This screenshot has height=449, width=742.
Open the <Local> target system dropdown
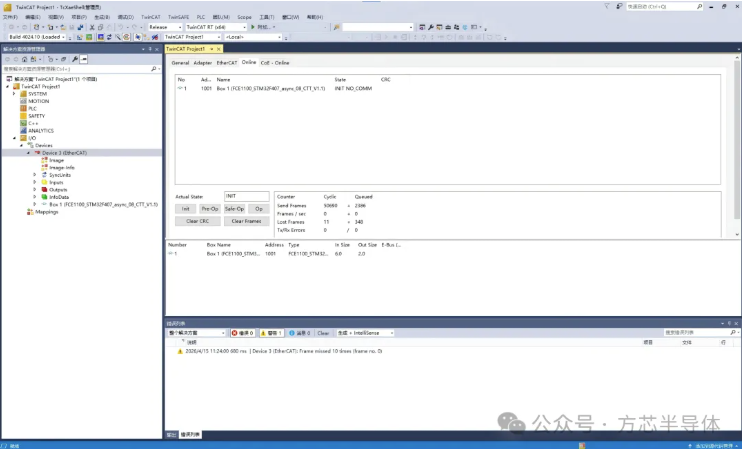[x=253, y=37]
